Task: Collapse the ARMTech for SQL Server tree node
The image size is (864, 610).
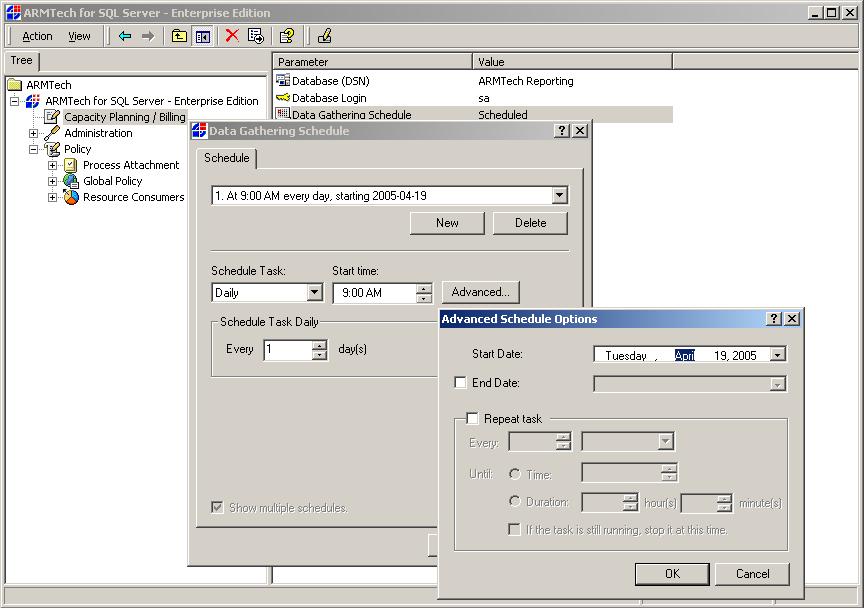Action: pyautogui.click(x=15, y=101)
